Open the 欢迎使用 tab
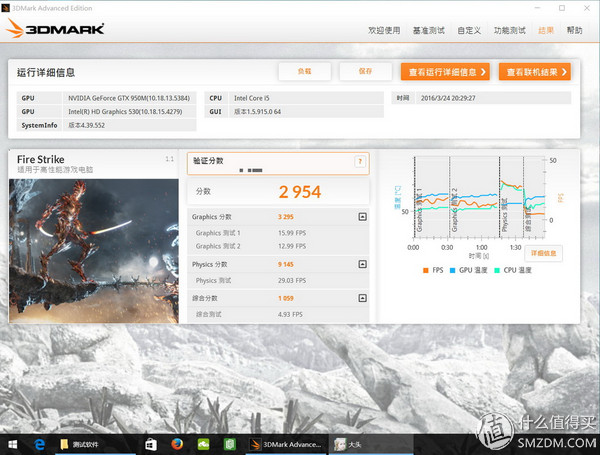This screenshot has width=600, height=455. pyautogui.click(x=384, y=31)
